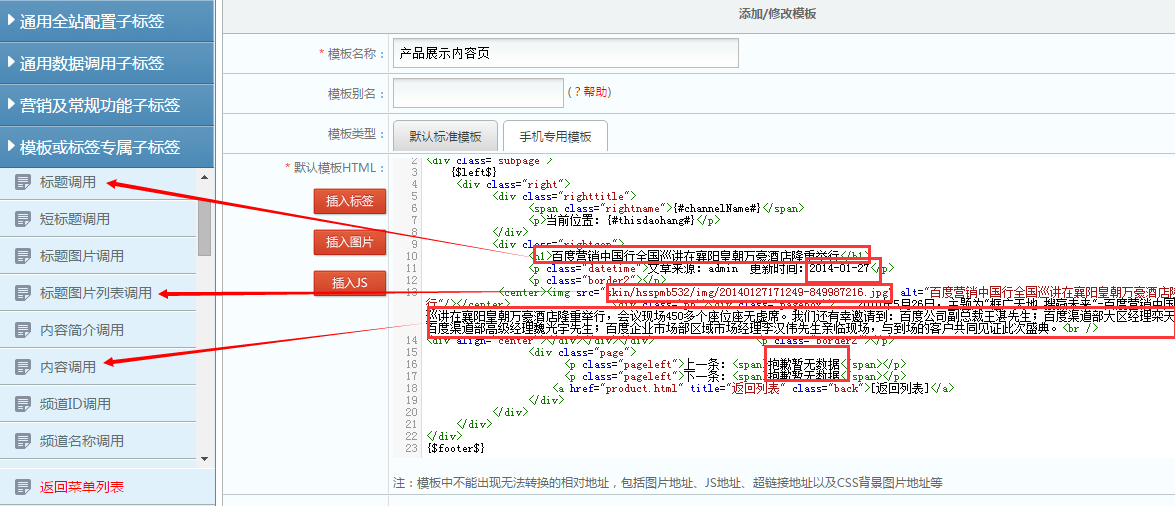Screen dimensions: 1175x506
Task: Click the document icon beside 标题调用
Action: tap(22, 182)
